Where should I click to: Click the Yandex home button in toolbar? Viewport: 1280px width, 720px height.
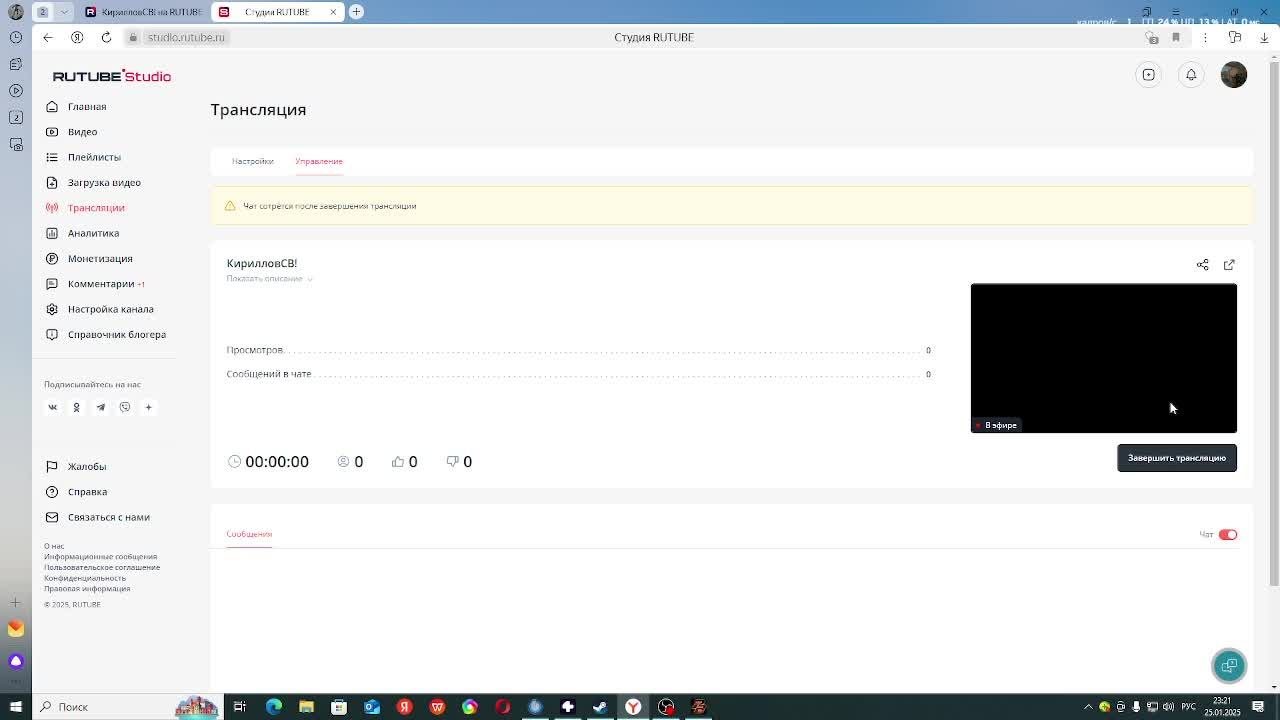click(77, 37)
